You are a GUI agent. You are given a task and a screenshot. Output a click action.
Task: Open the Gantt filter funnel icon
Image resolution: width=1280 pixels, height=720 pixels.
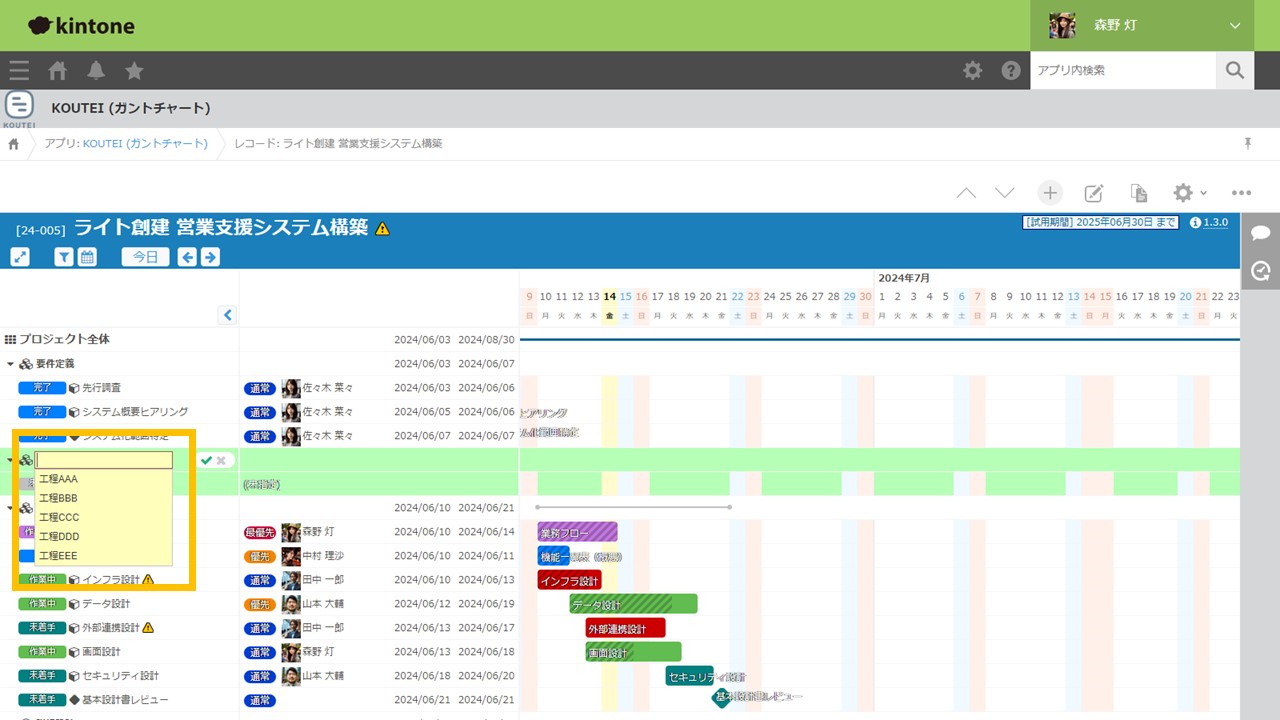(x=64, y=257)
